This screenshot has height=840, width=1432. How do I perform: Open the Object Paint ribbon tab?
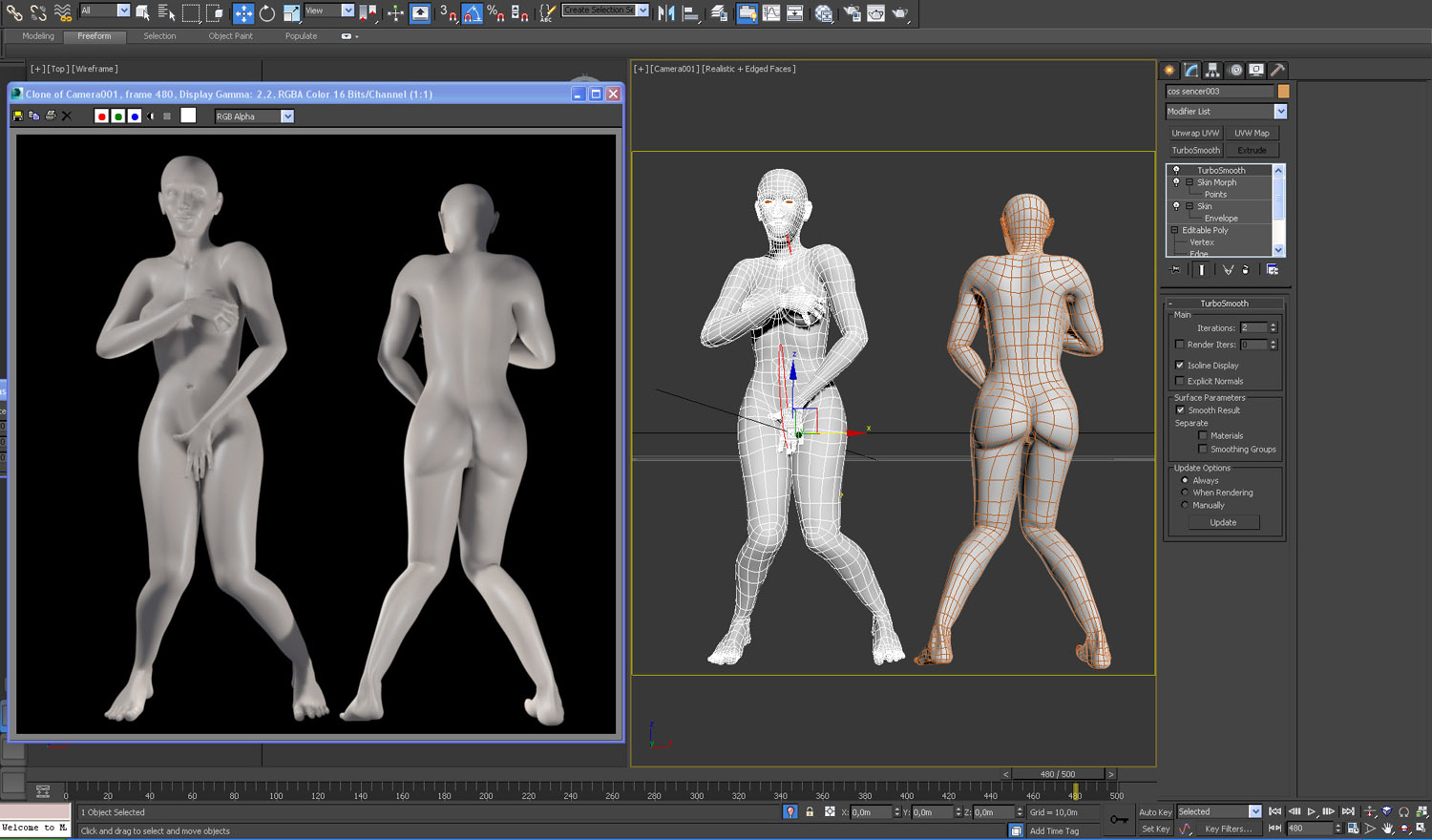(230, 36)
